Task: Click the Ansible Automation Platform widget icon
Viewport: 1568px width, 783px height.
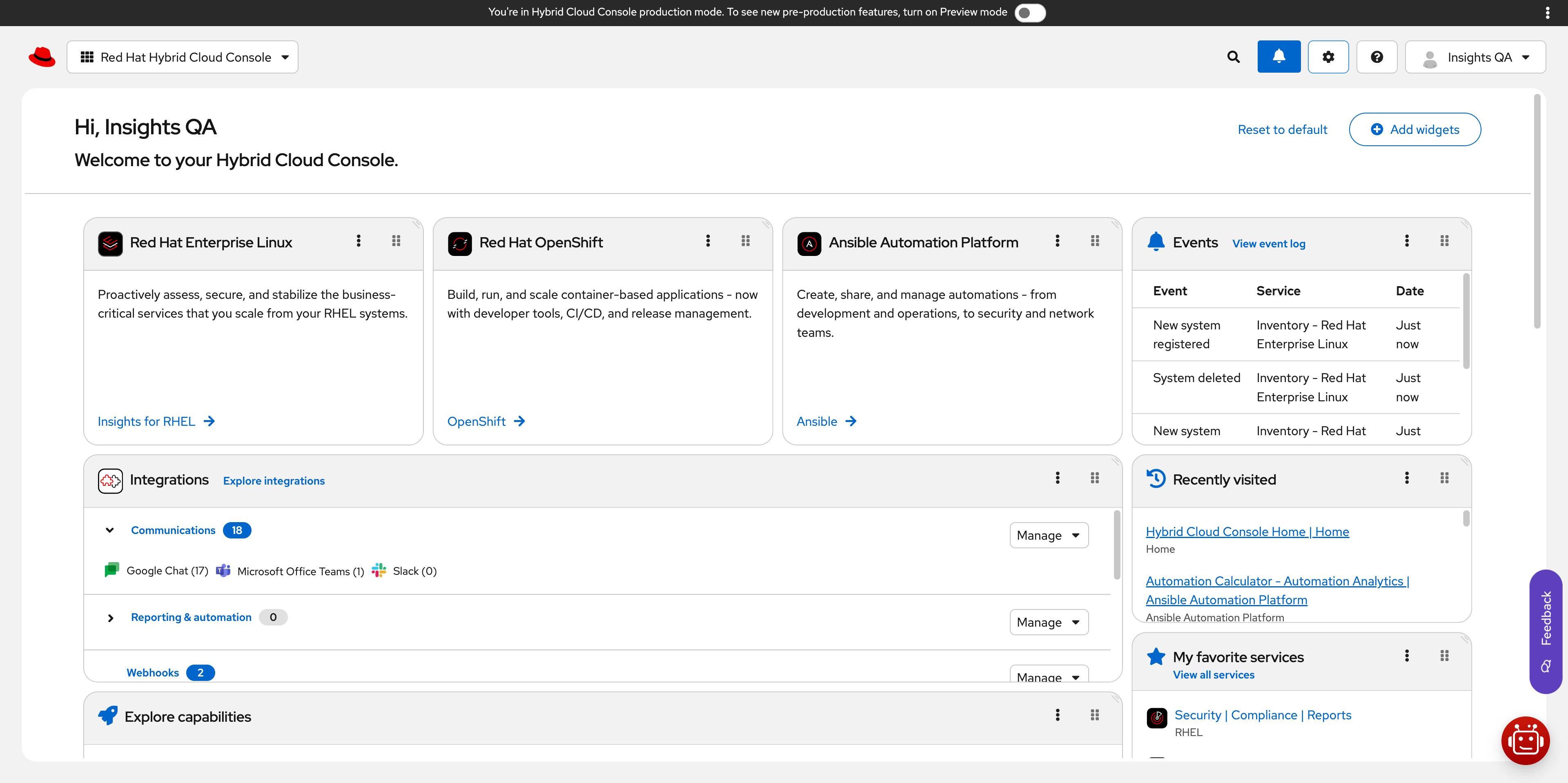Action: click(x=809, y=243)
